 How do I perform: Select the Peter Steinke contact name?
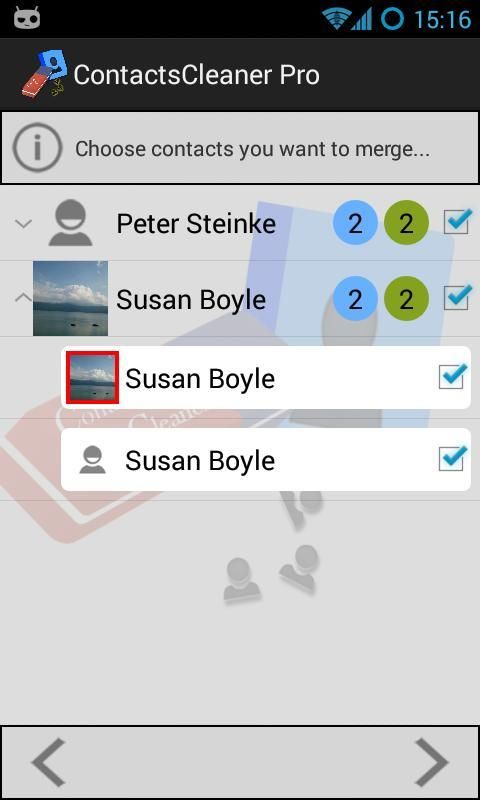(196, 224)
